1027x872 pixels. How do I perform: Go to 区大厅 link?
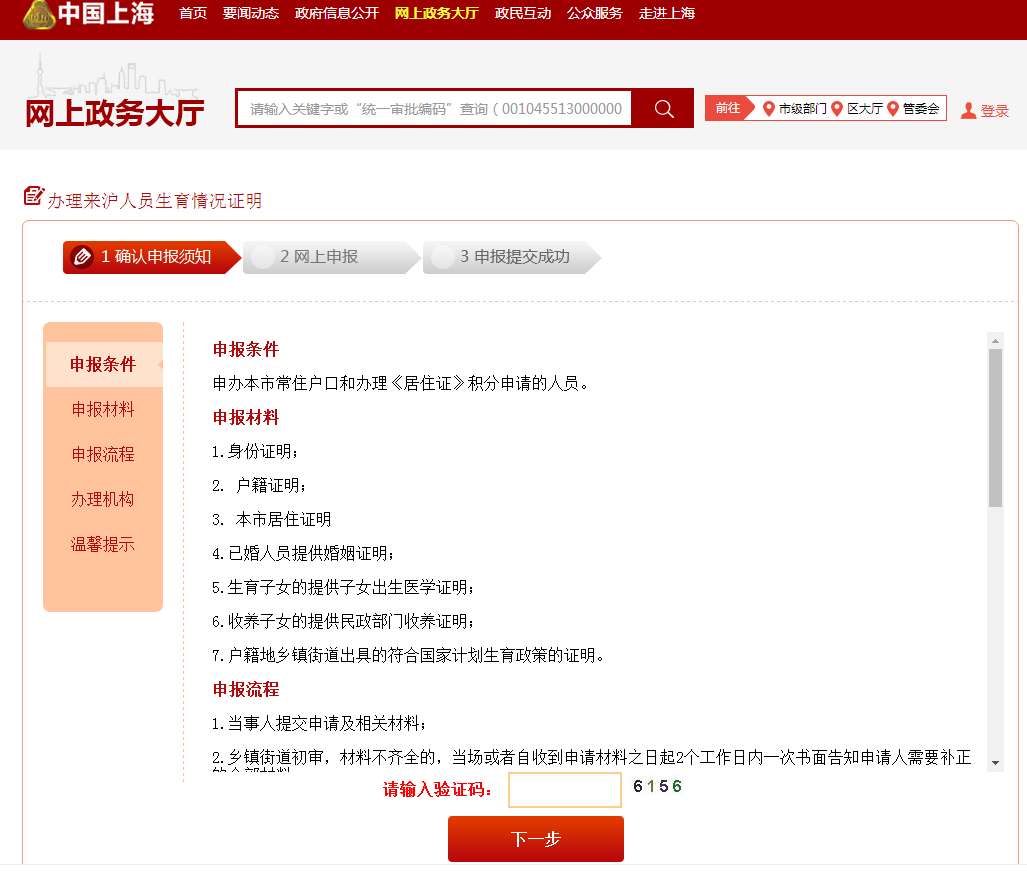pos(865,109)
